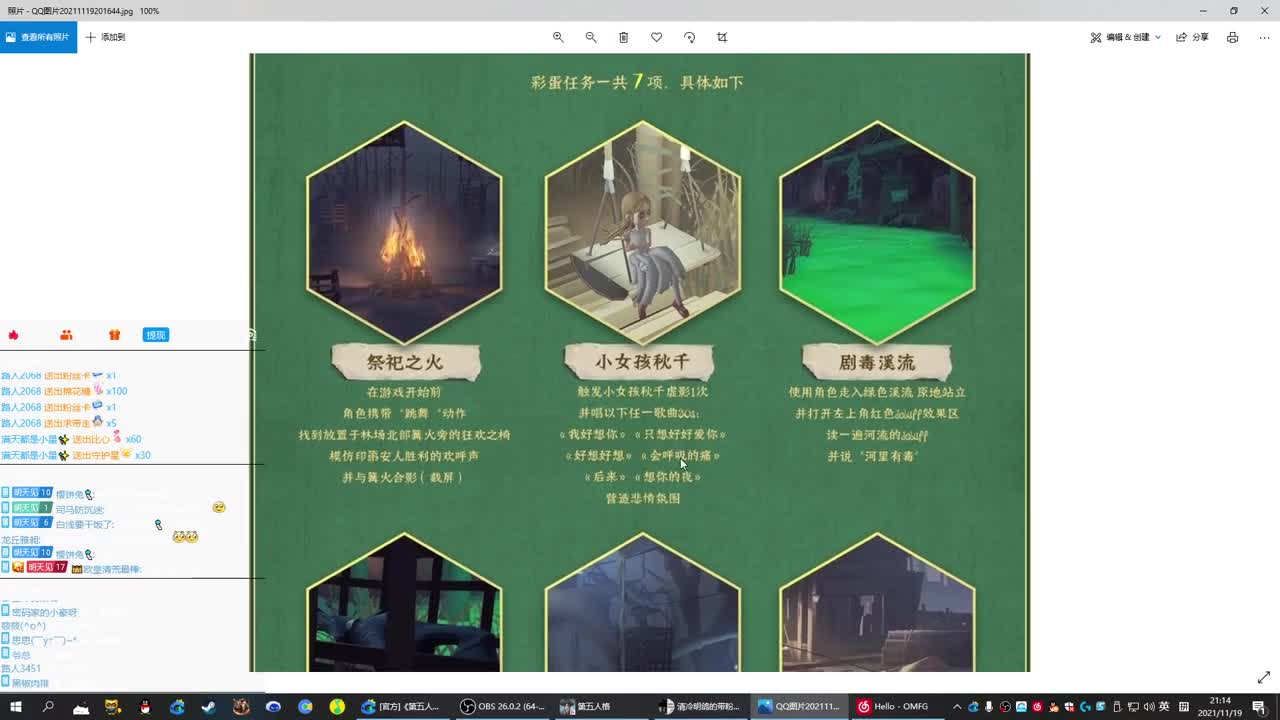The image size is (1280, 720).
Task: Switch to OBS 26.0.2 taskbar window
Action: [502, 706]
